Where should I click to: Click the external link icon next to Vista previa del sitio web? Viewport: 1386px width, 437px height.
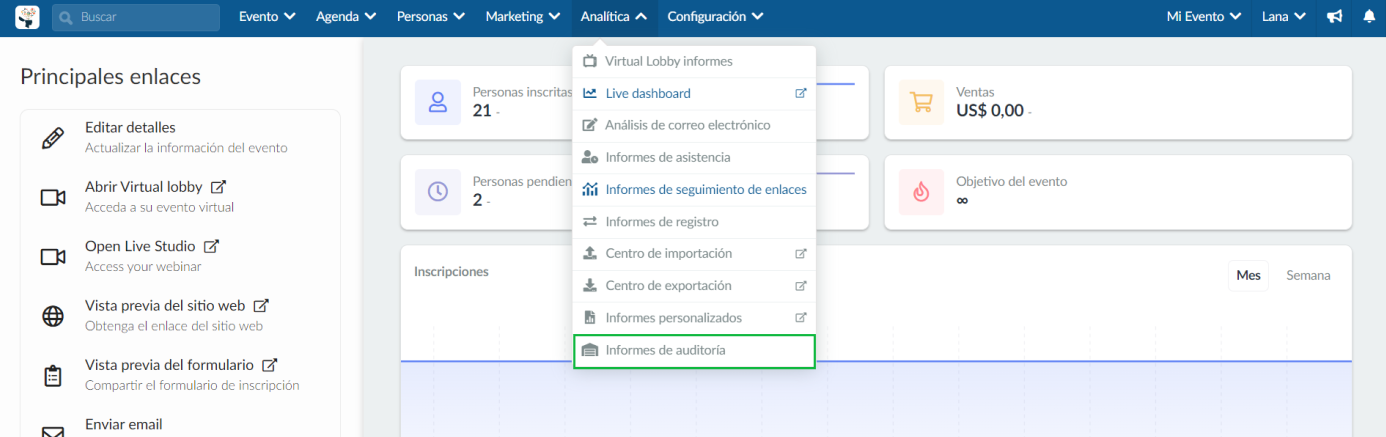[x=261, y=306]
